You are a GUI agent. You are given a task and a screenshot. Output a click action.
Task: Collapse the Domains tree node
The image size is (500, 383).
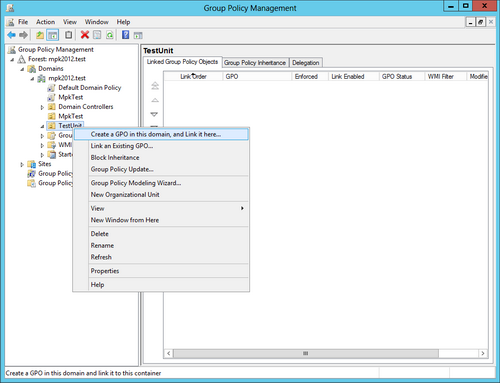[x=22, y=69]
